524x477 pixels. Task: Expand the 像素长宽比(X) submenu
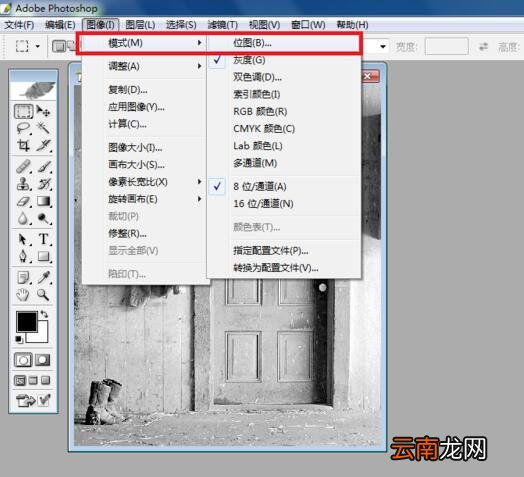point(144,182)
